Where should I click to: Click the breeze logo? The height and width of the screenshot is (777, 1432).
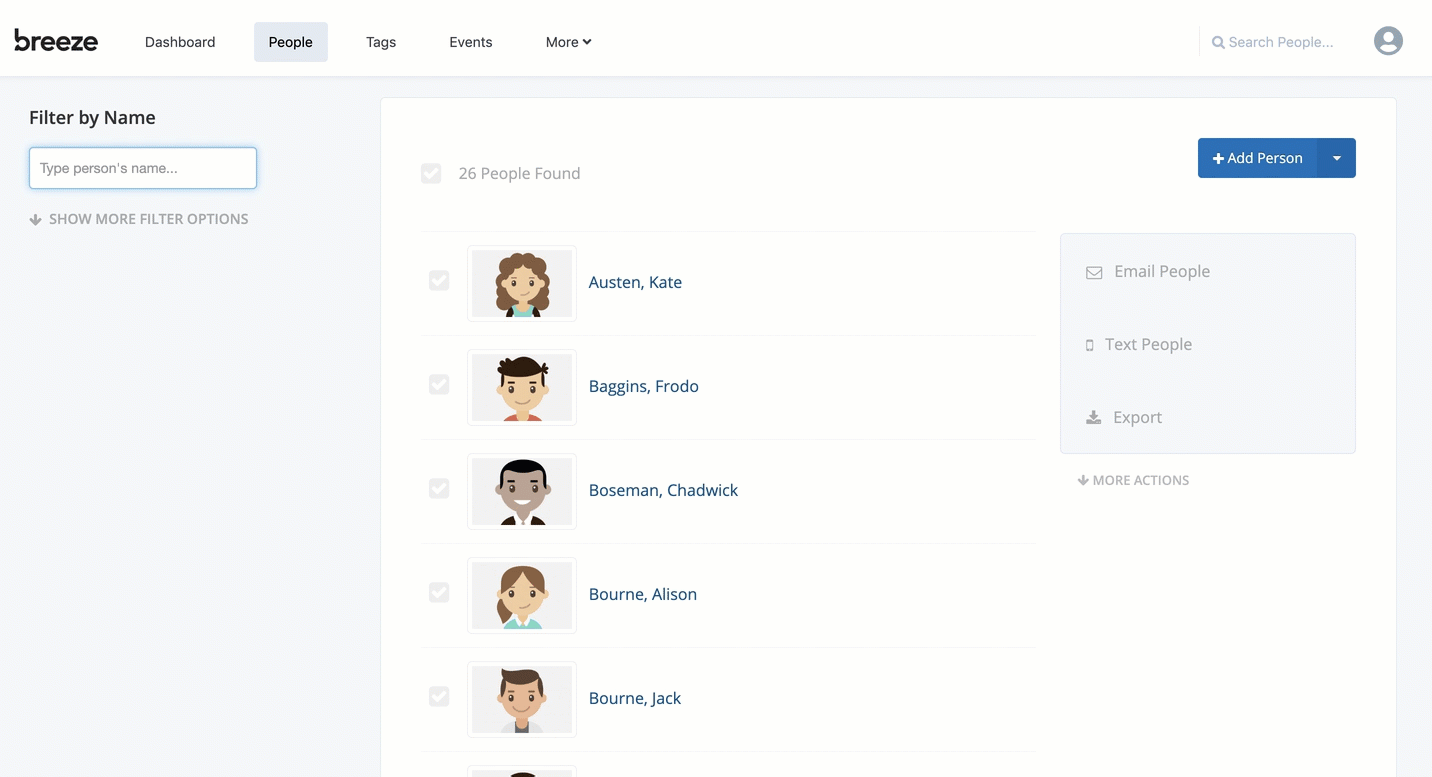click(56, 41)
